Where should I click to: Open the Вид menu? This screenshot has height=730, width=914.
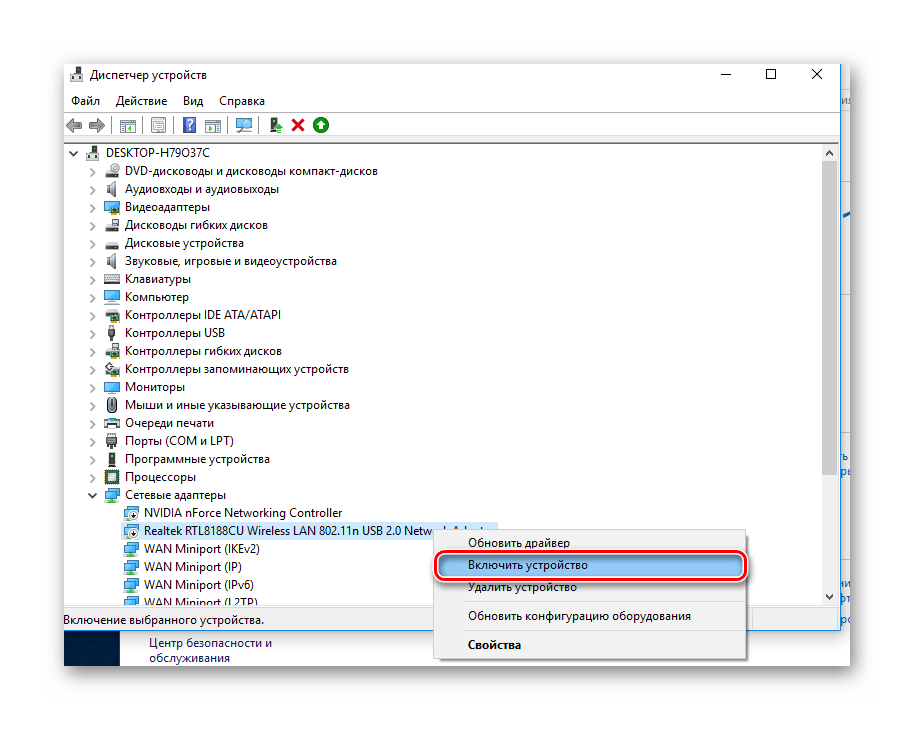point(193,101)
